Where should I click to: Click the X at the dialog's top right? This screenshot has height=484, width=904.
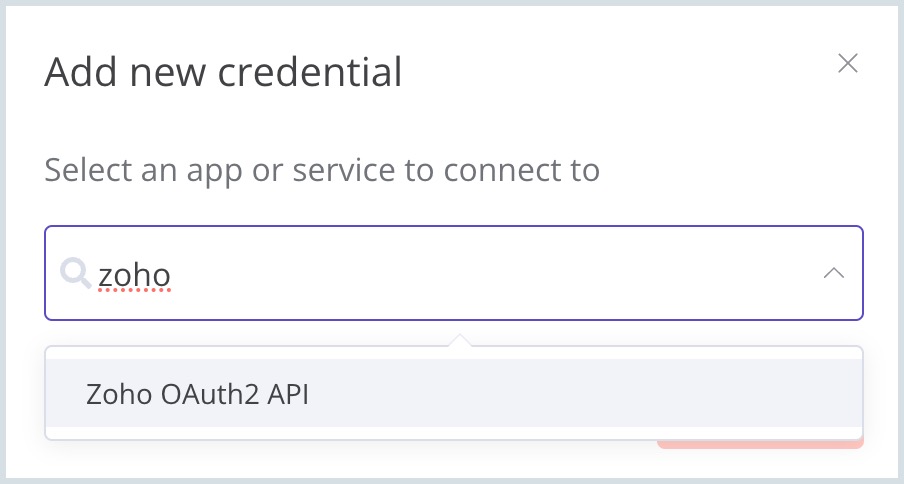coord(847,64)
